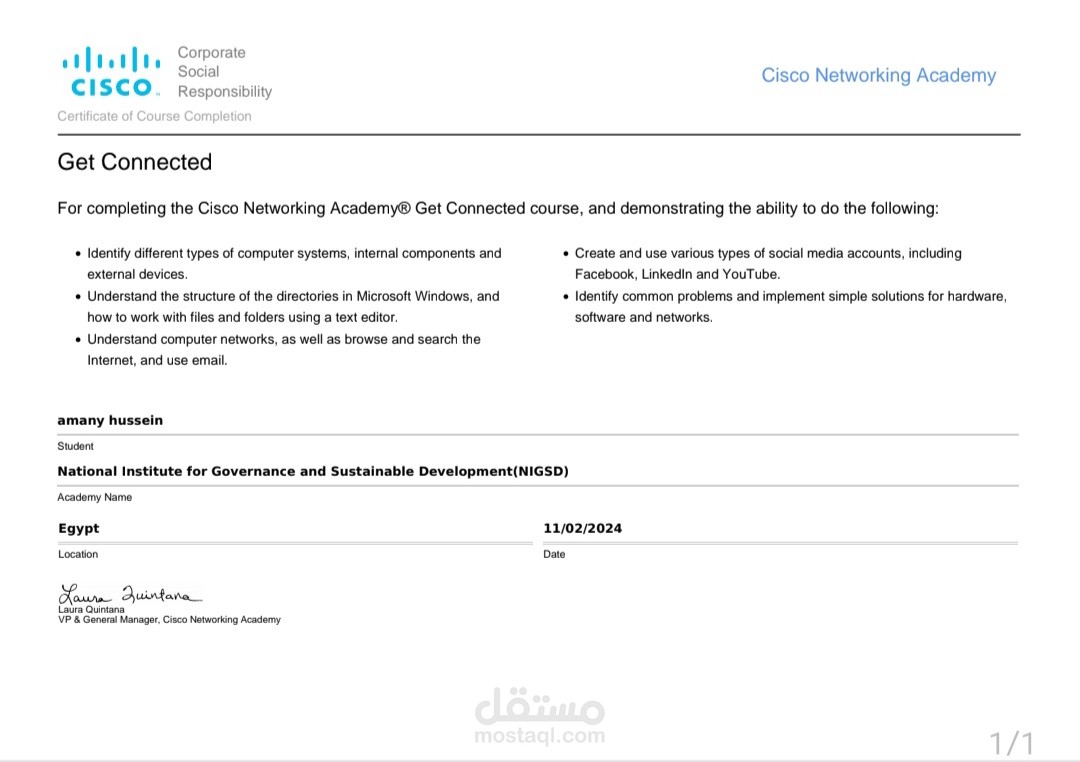Click the Get Connected course title
1080x762 pixels.
(x=134, y=162)
